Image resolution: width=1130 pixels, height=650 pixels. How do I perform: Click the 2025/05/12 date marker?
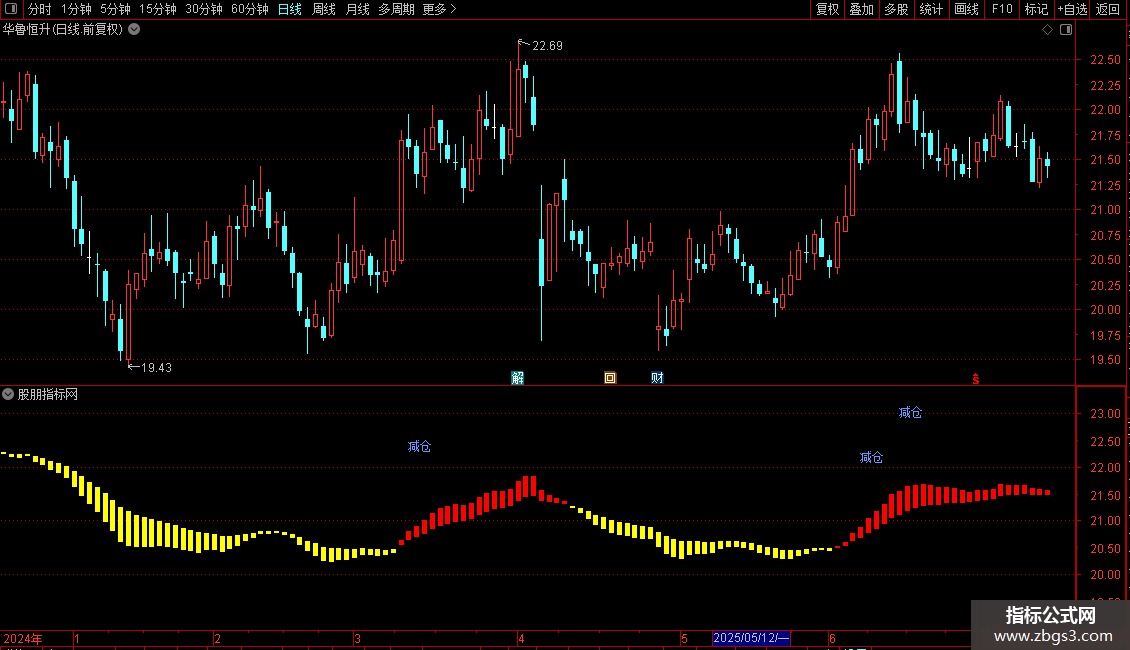[x=751, y=638]
